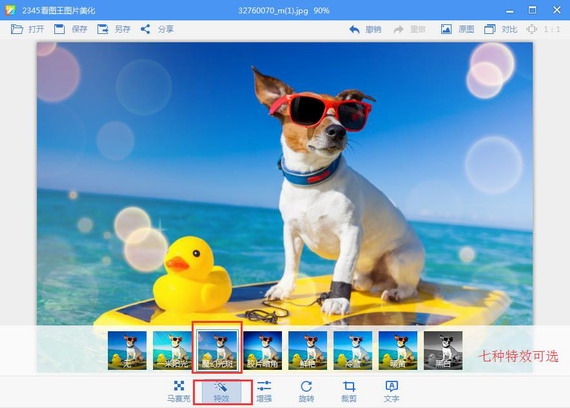Share the picture via 分享
Image resolution: width=570 pixels, height=408 pixels.
(x=157, y=29)
